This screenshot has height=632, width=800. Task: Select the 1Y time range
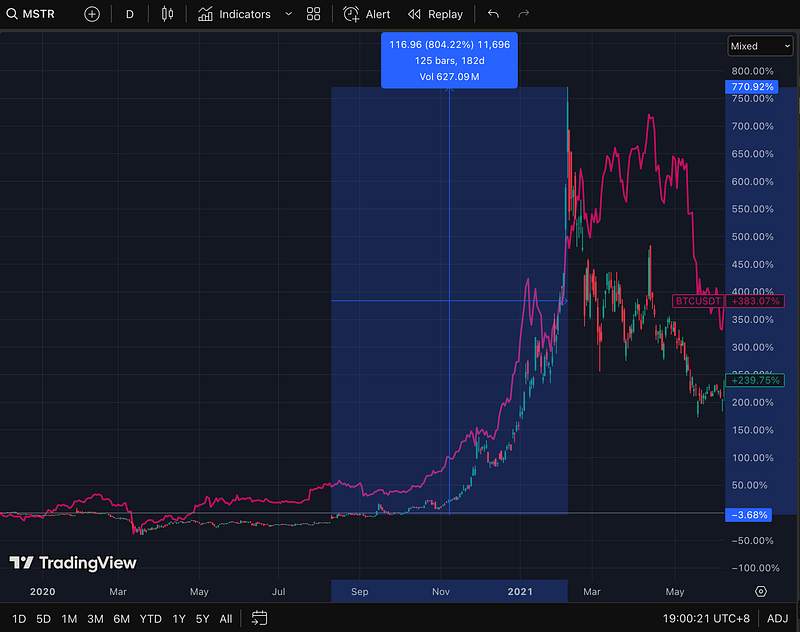click(x=179, y=618)
